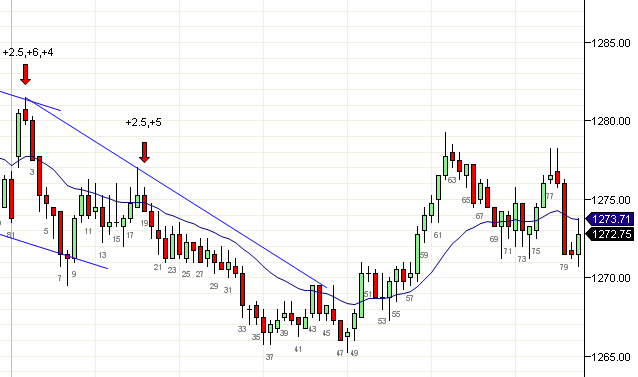Click bar number label 5
Screen dimensions: 638x377
(46, 231)
